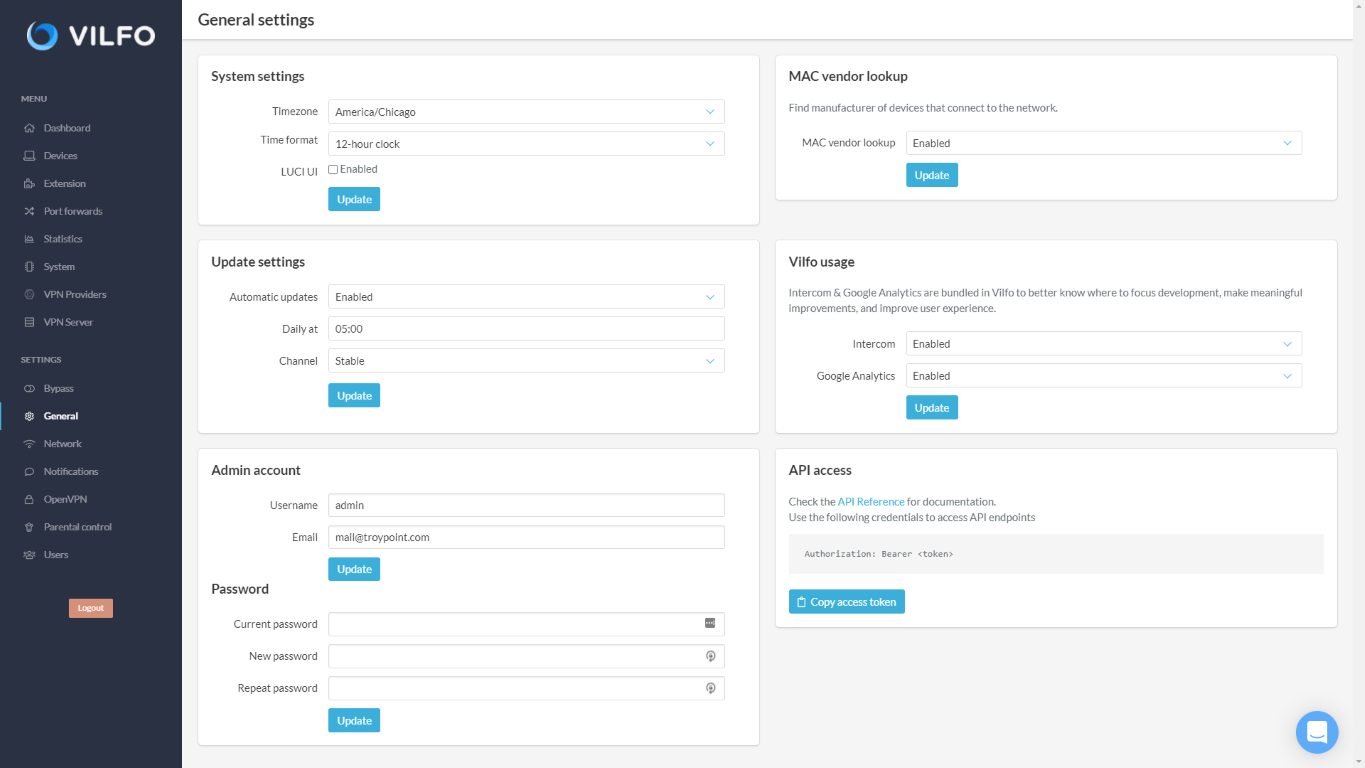1365x768 pixels.
Task: Open the API Reference link
Action: pyautogui.click(x=871, y=502)
